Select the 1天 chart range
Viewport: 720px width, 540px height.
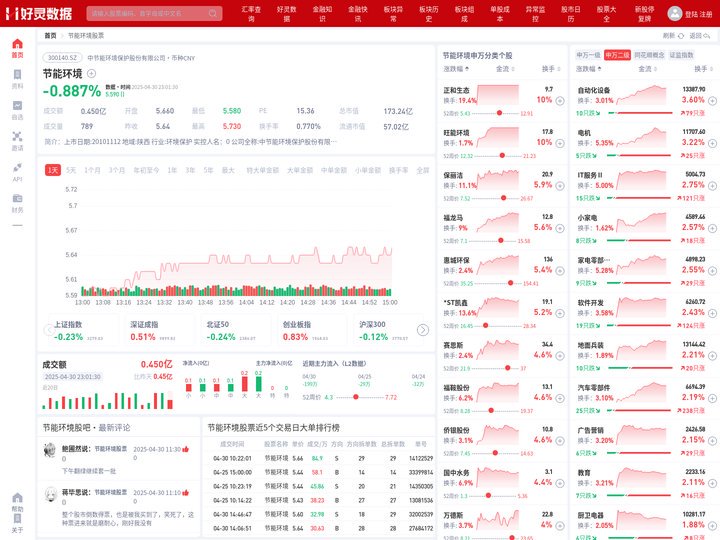[53, 170]
